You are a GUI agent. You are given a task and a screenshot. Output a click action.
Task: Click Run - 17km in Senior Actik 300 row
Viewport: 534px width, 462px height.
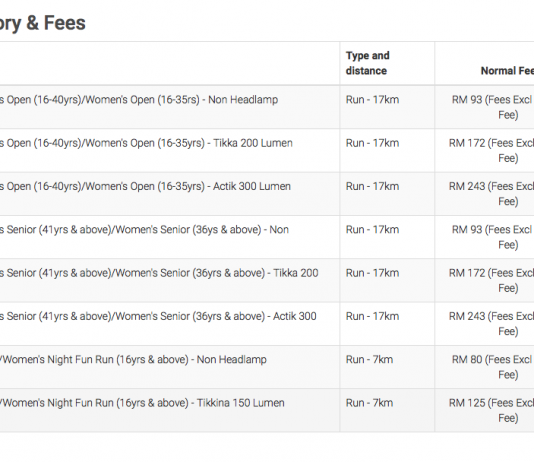[x=372, y=316]
